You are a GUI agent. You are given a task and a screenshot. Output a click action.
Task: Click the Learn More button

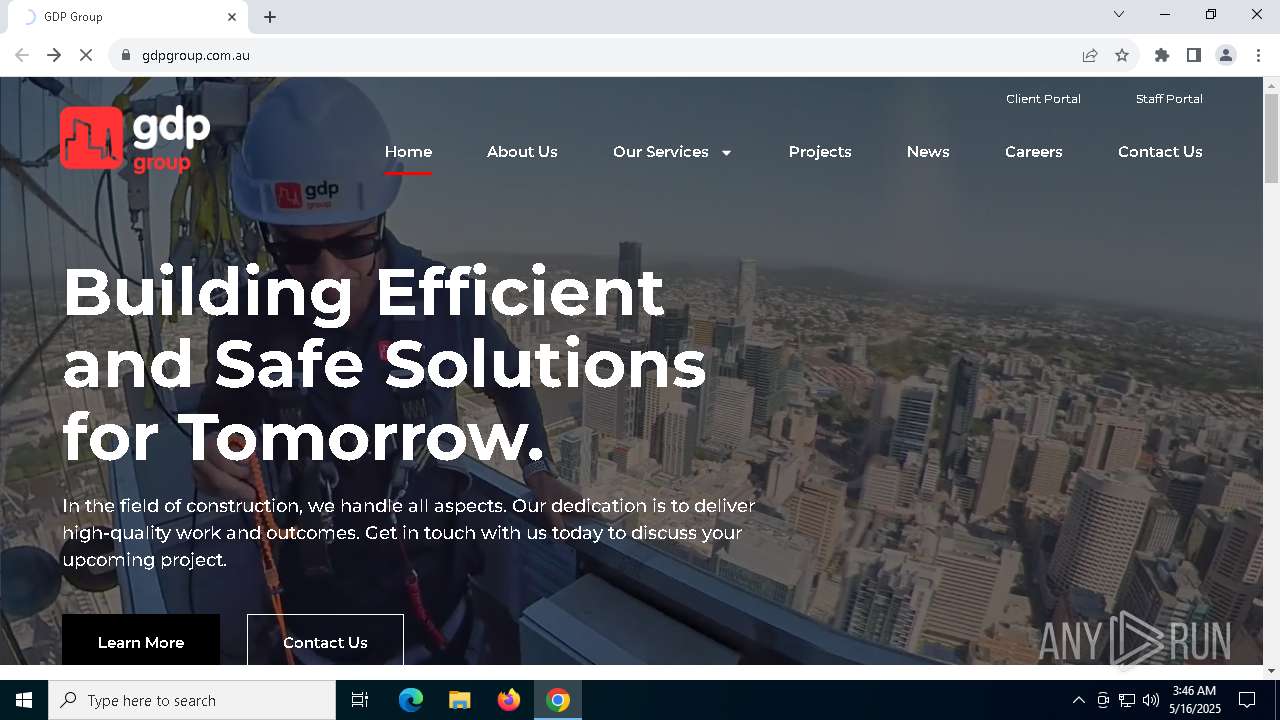pos(141,641)
